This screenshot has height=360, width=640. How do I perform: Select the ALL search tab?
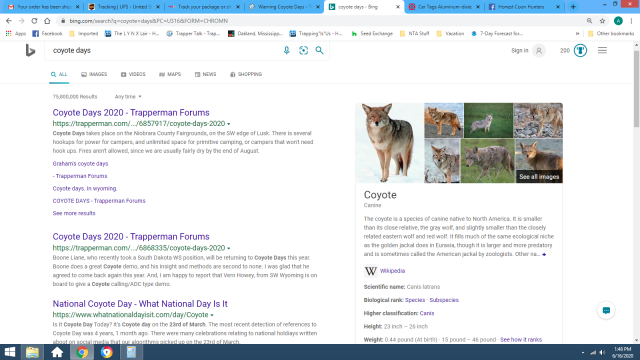[59, 74]
